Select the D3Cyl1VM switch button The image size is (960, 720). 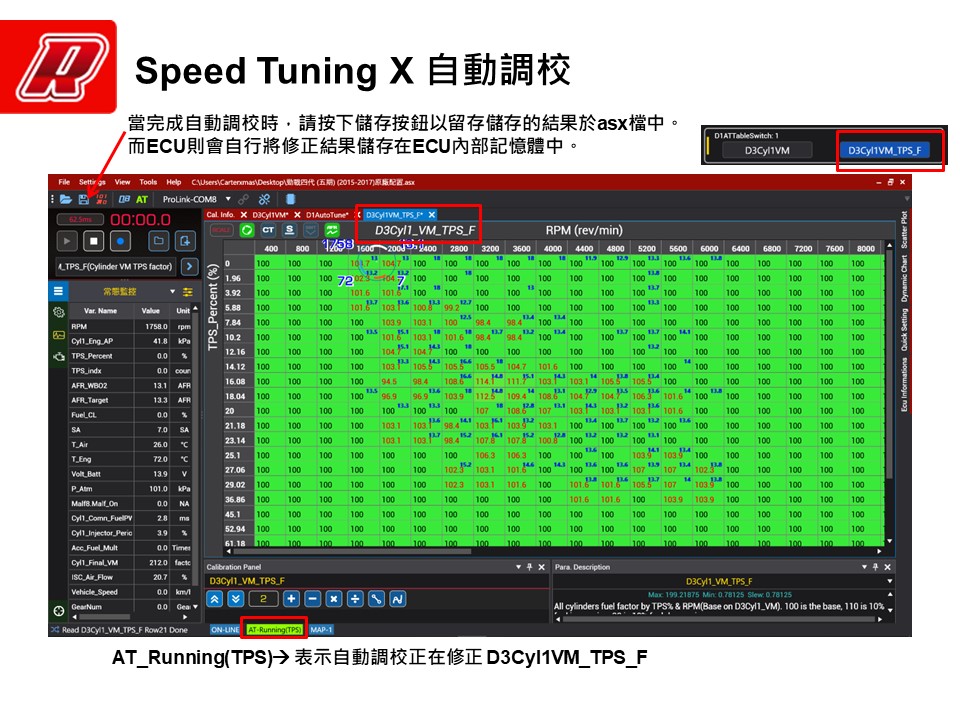(767, 150)
